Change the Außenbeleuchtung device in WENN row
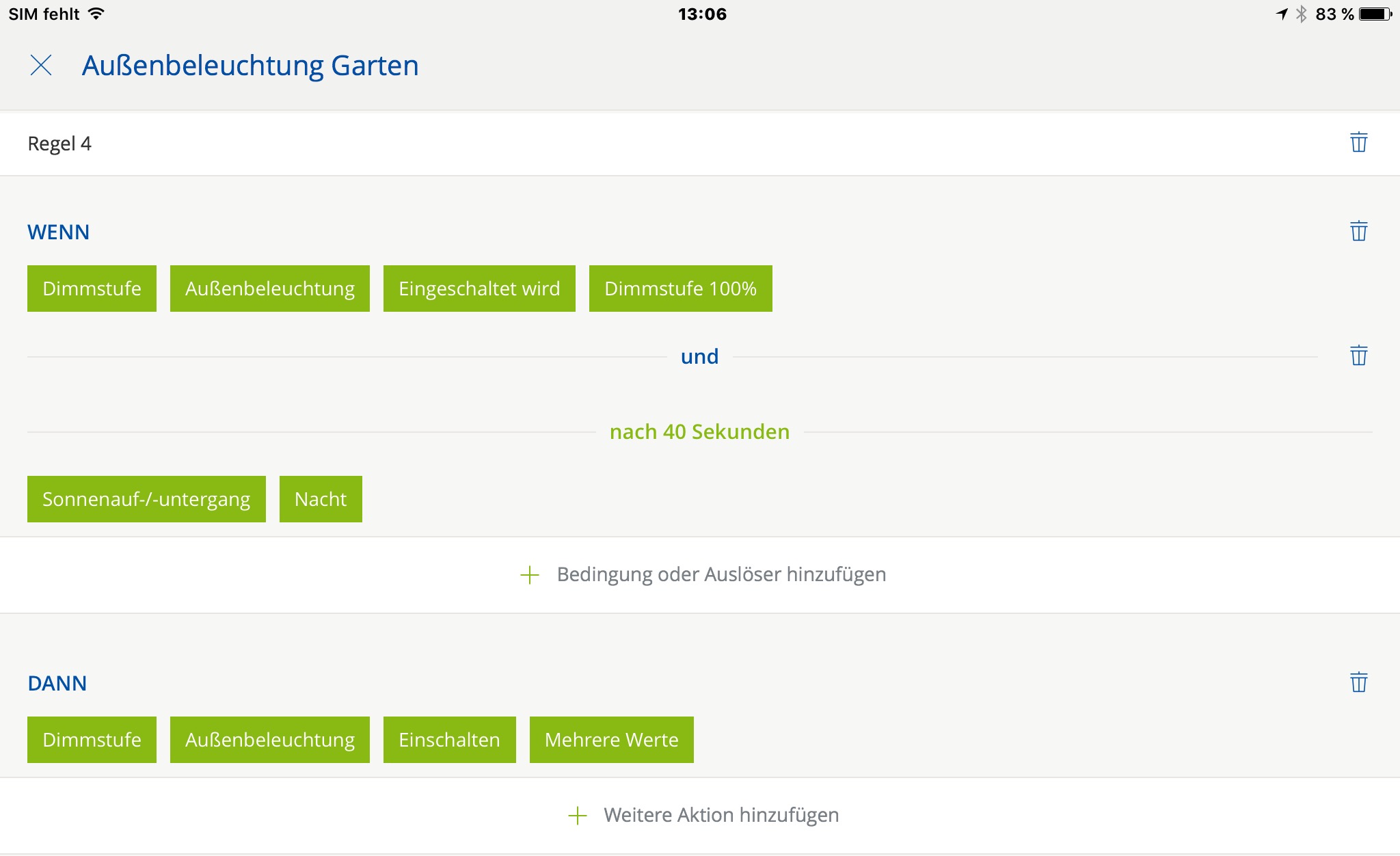 tap(269, 289)
